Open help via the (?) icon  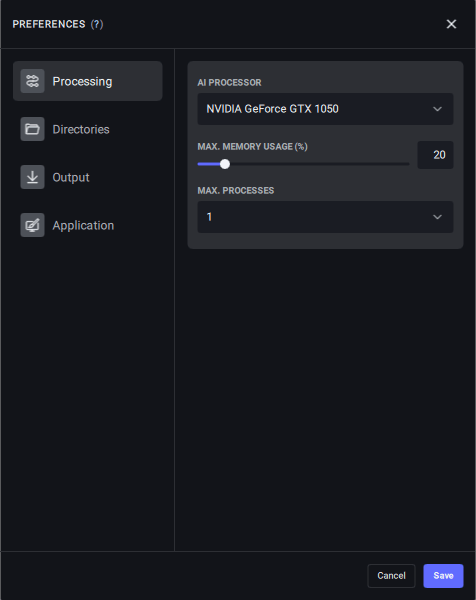[97, 24]
